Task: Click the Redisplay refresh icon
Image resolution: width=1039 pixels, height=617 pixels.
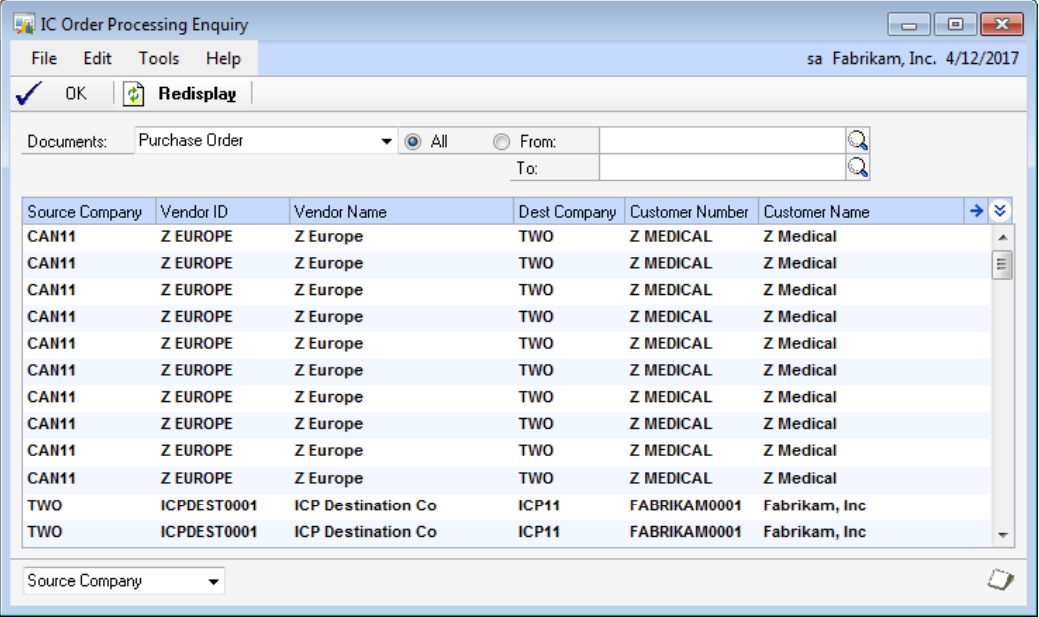Action: coord(134,94)
